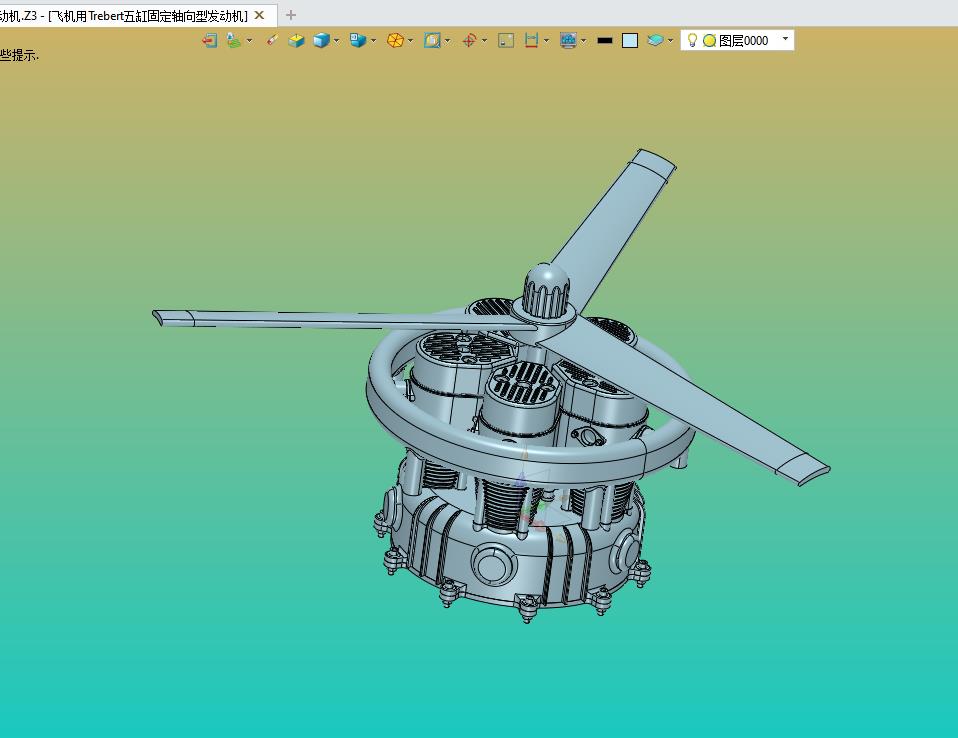Click the monitor display settings icon

coord(568,40)
